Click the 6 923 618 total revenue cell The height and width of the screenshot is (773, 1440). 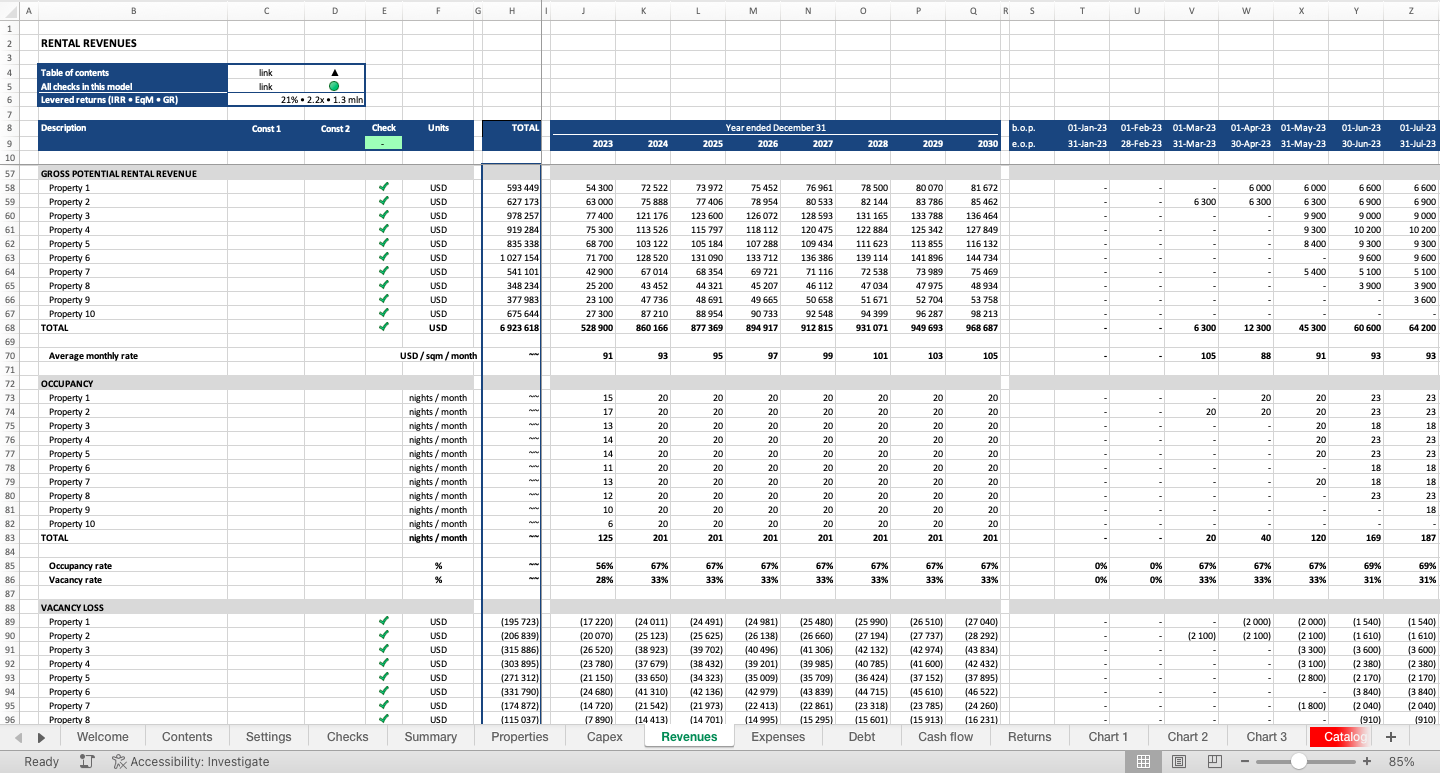coord(512,327)
